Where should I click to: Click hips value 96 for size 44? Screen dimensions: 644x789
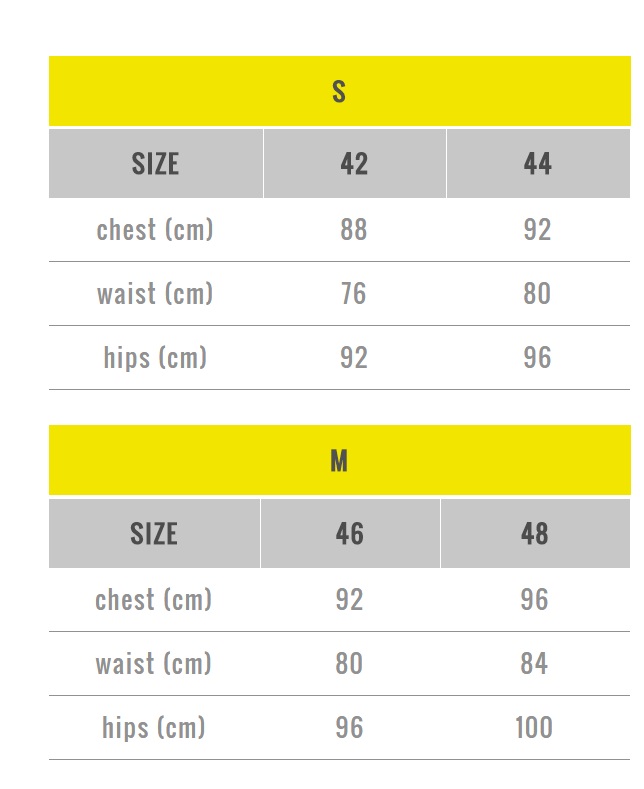pos(537,358)
